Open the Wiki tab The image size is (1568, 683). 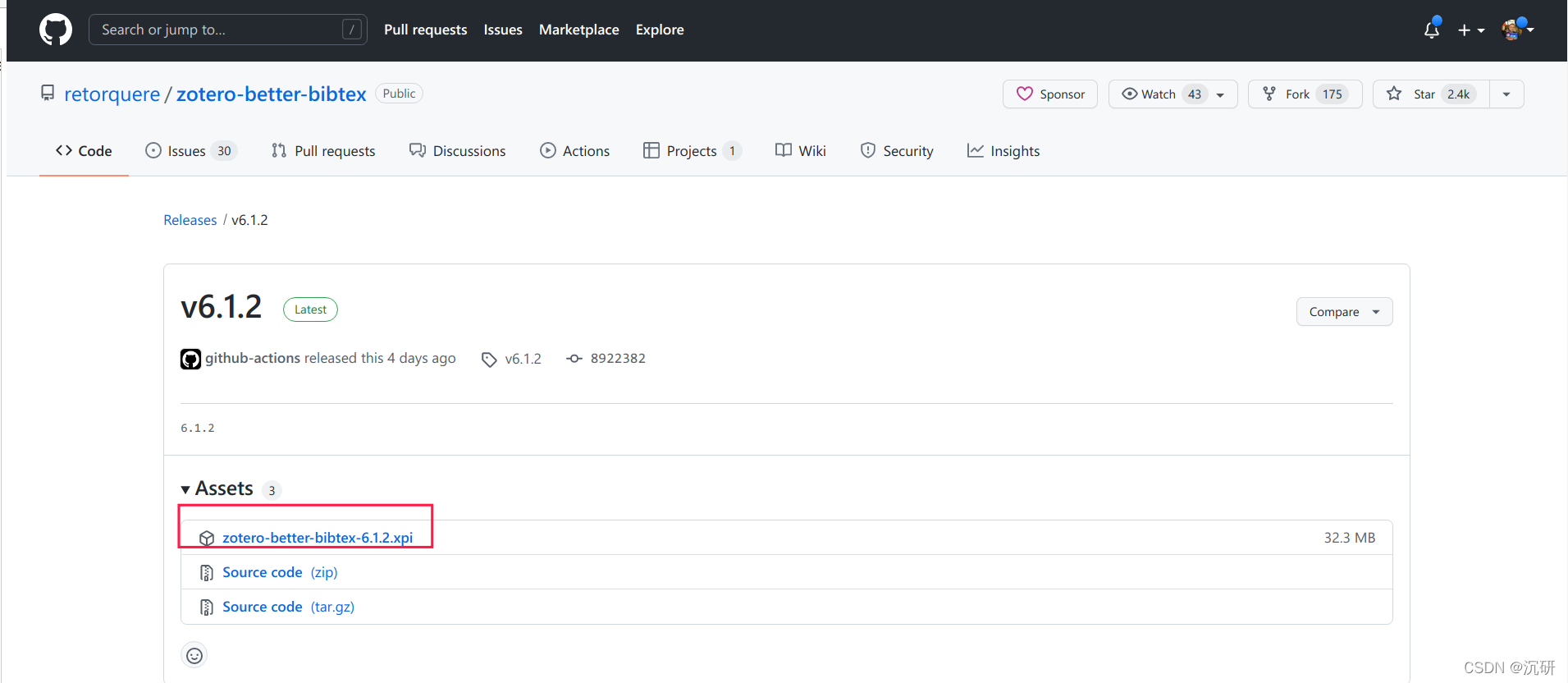[x=801, y=151]
